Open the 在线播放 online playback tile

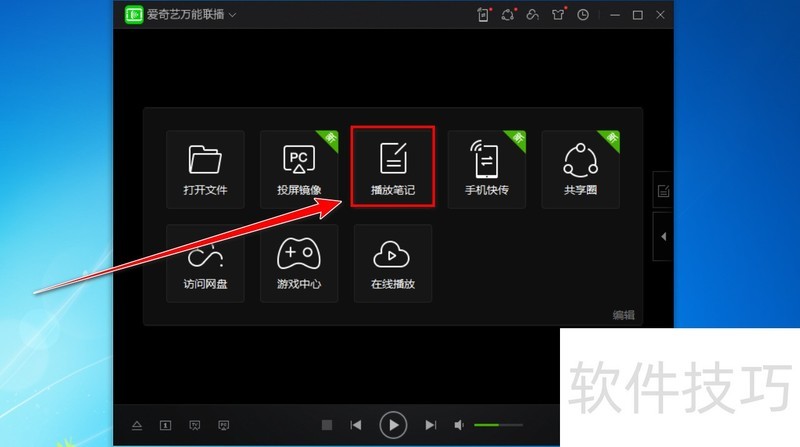(393, 263)
